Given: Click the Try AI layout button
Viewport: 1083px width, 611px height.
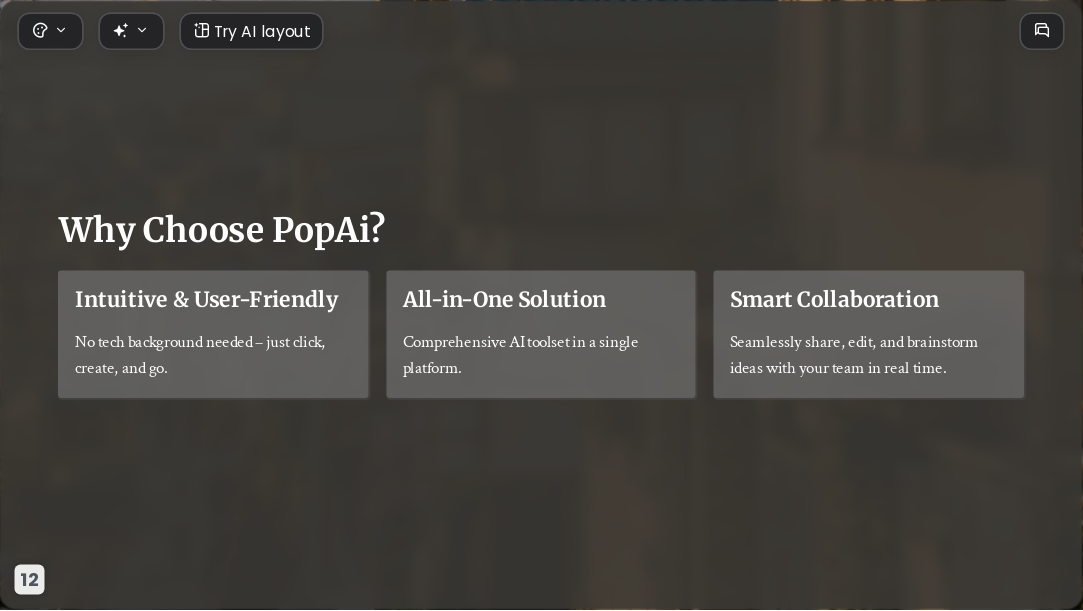Looking at the screenshot, I should pos(251,31).
